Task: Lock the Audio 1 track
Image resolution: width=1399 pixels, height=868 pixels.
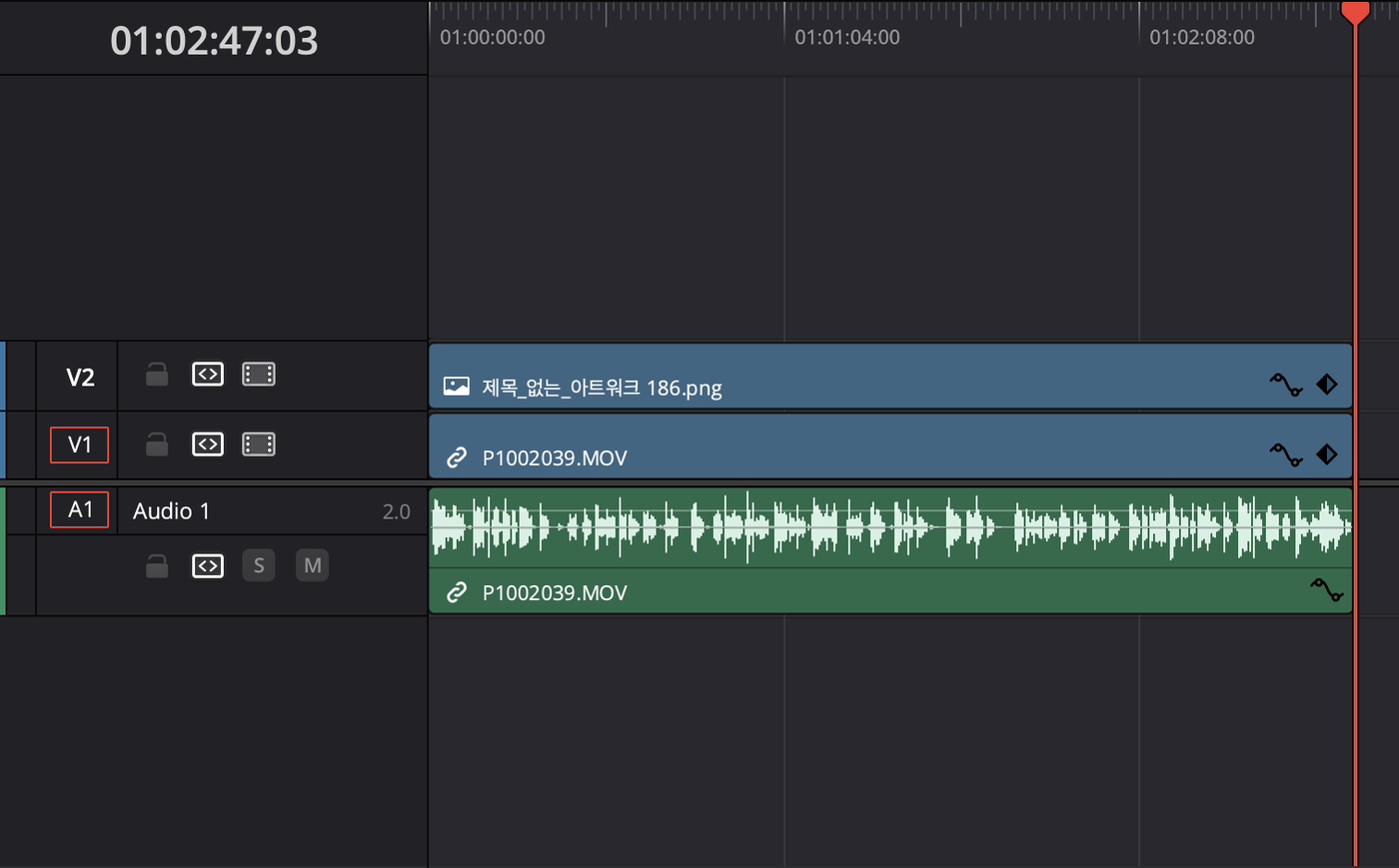Action: coord(157,566)
